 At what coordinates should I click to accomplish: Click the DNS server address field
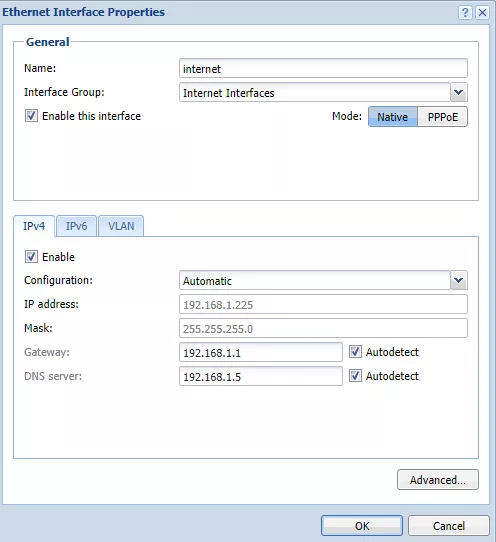point(261,376)
